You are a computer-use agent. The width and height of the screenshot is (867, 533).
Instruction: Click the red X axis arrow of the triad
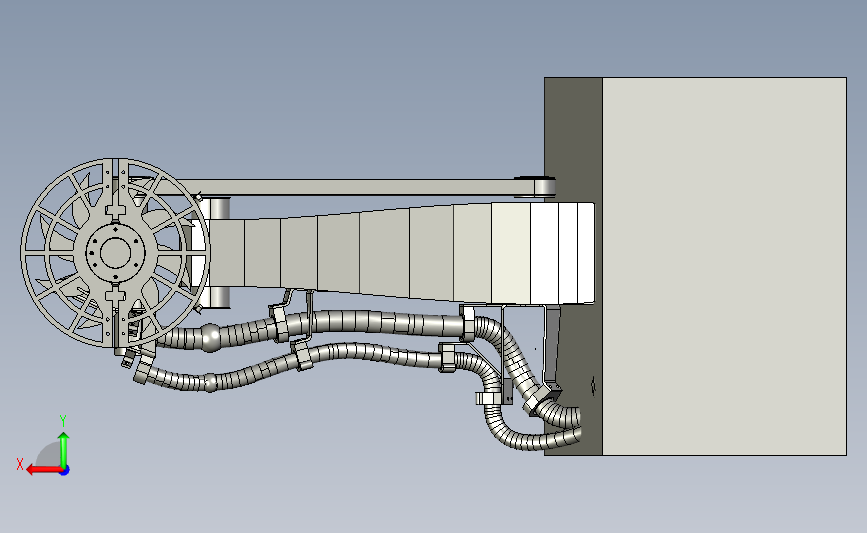(44, 470)
